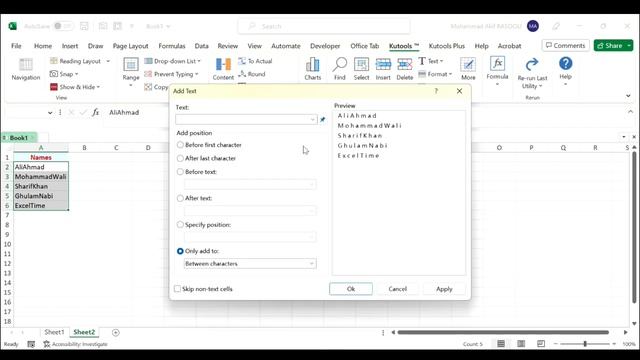Image resolution: width=640 pixels, height=360 pixels.
Task: Select cell containing MohammadWali
Action: (x=41, y=177)
